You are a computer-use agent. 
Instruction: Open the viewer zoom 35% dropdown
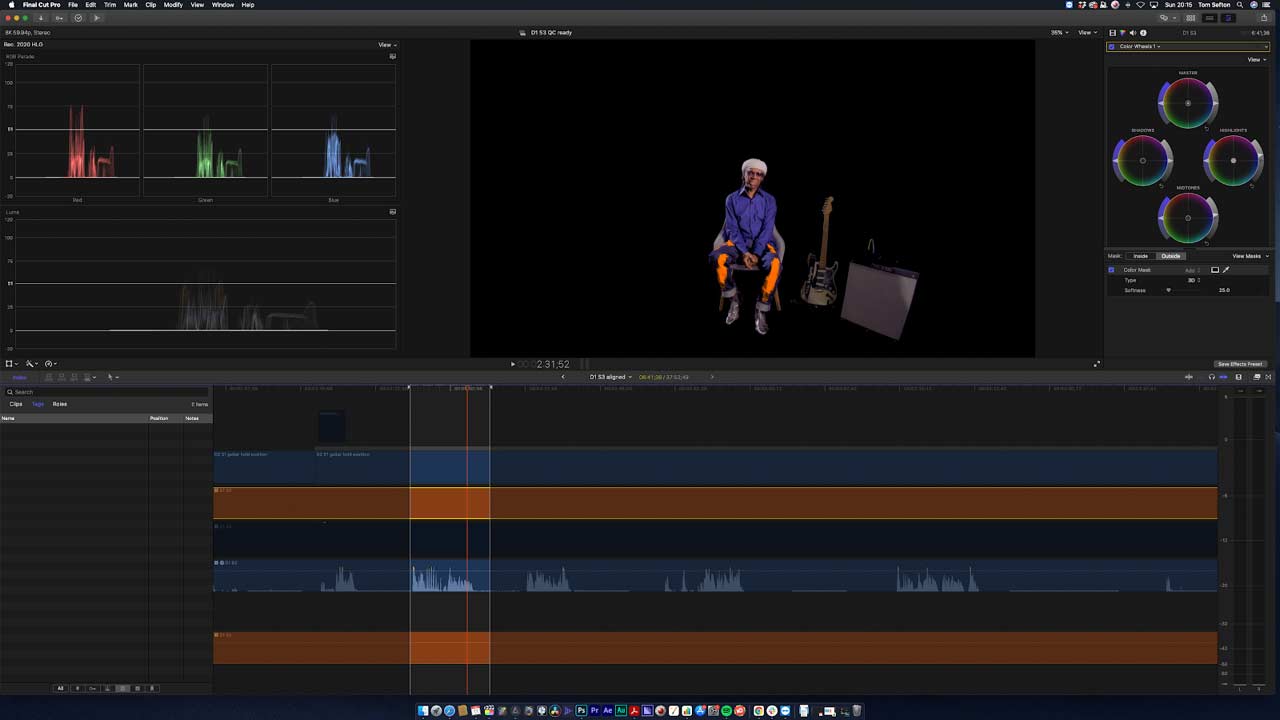point(1059,32)
